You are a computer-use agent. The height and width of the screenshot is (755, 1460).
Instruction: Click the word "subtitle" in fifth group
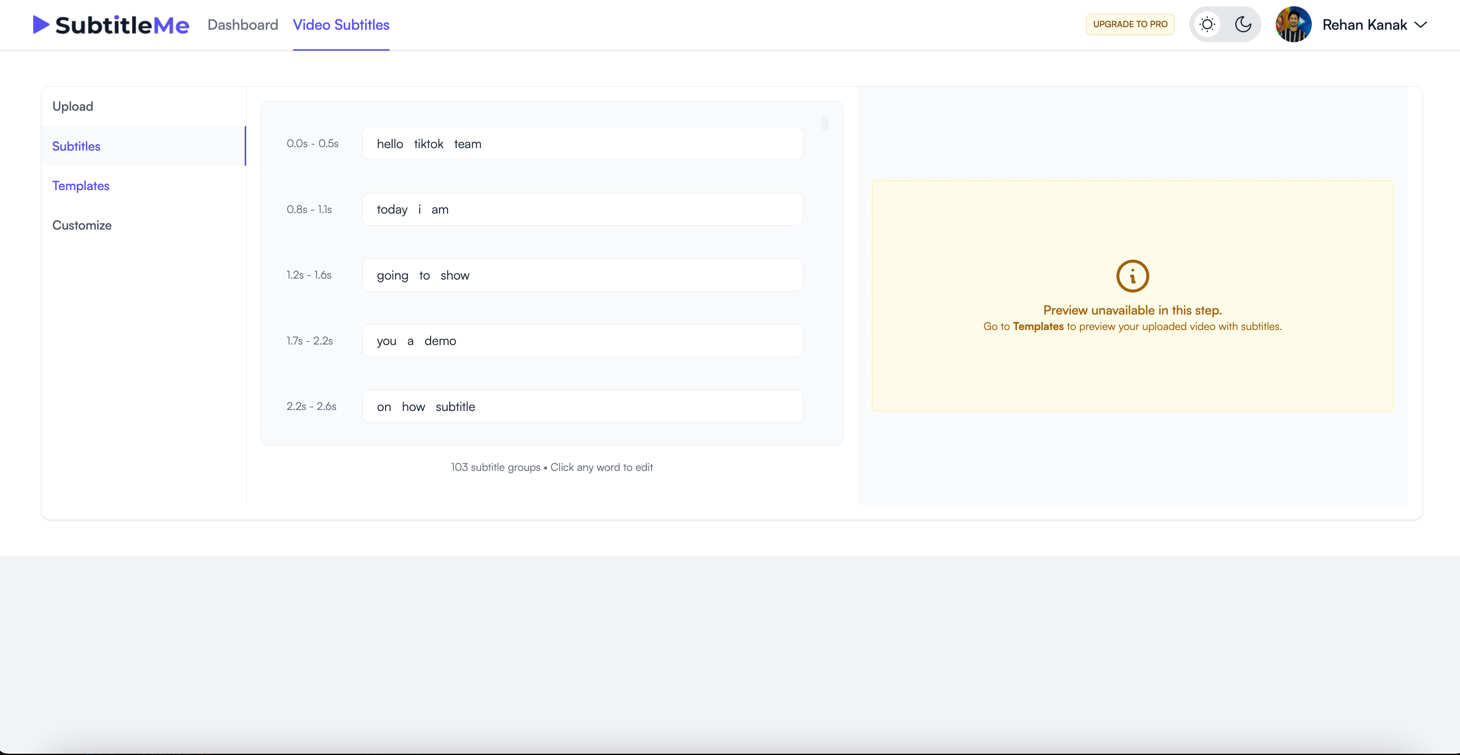pos(455,407)
